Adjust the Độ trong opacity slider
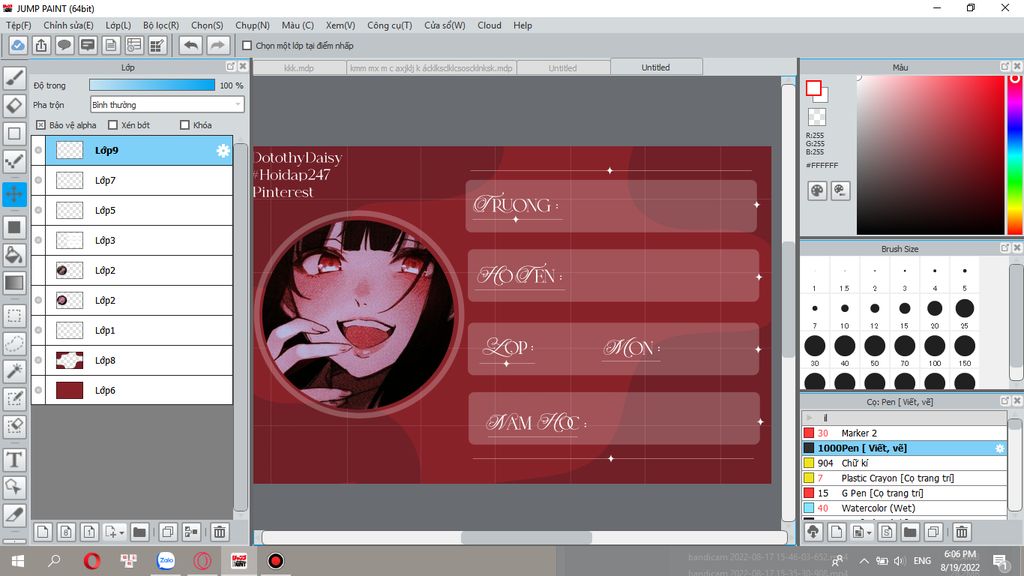 click(x=152, y=85)
